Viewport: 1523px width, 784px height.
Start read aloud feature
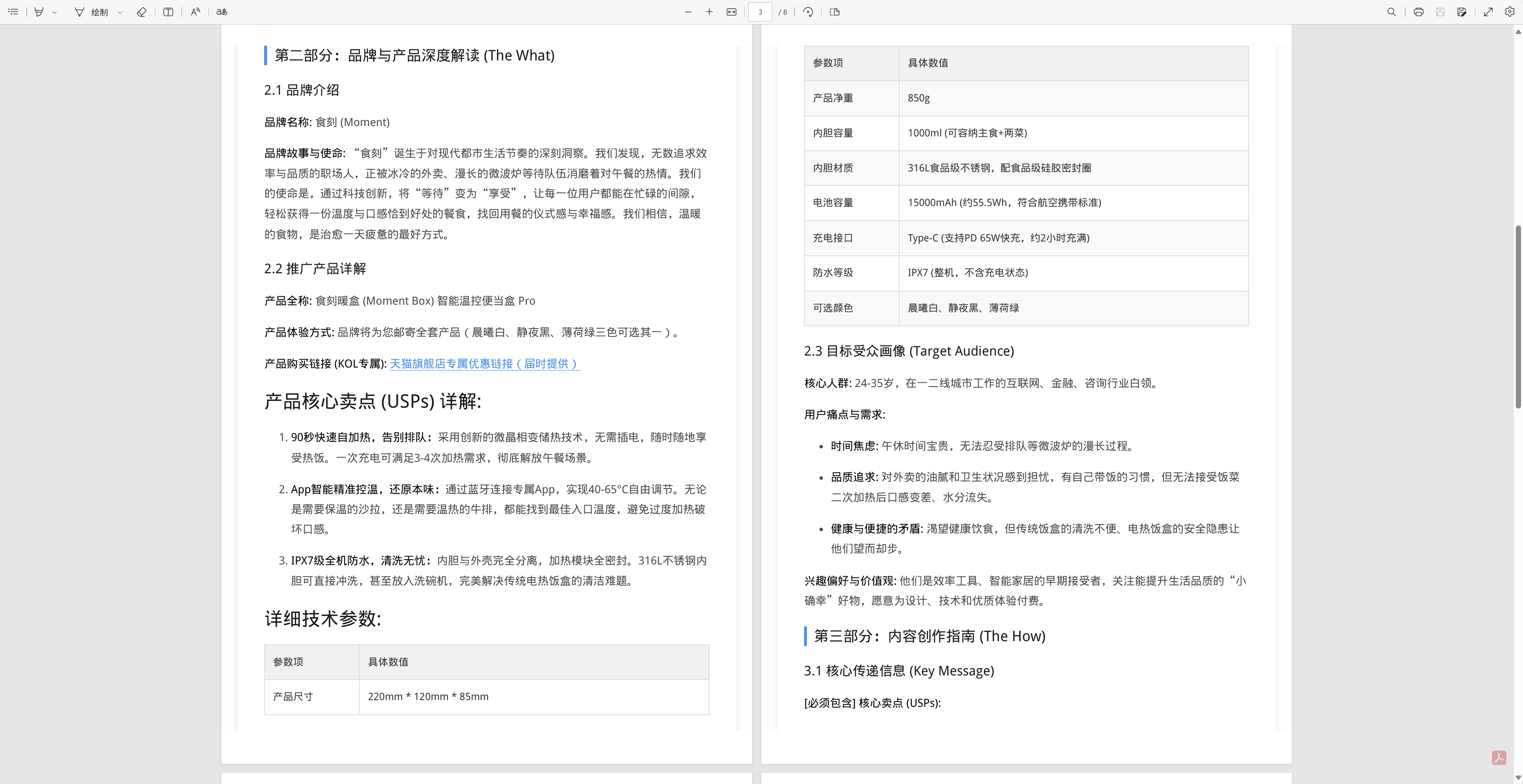(x=196, y=12)
